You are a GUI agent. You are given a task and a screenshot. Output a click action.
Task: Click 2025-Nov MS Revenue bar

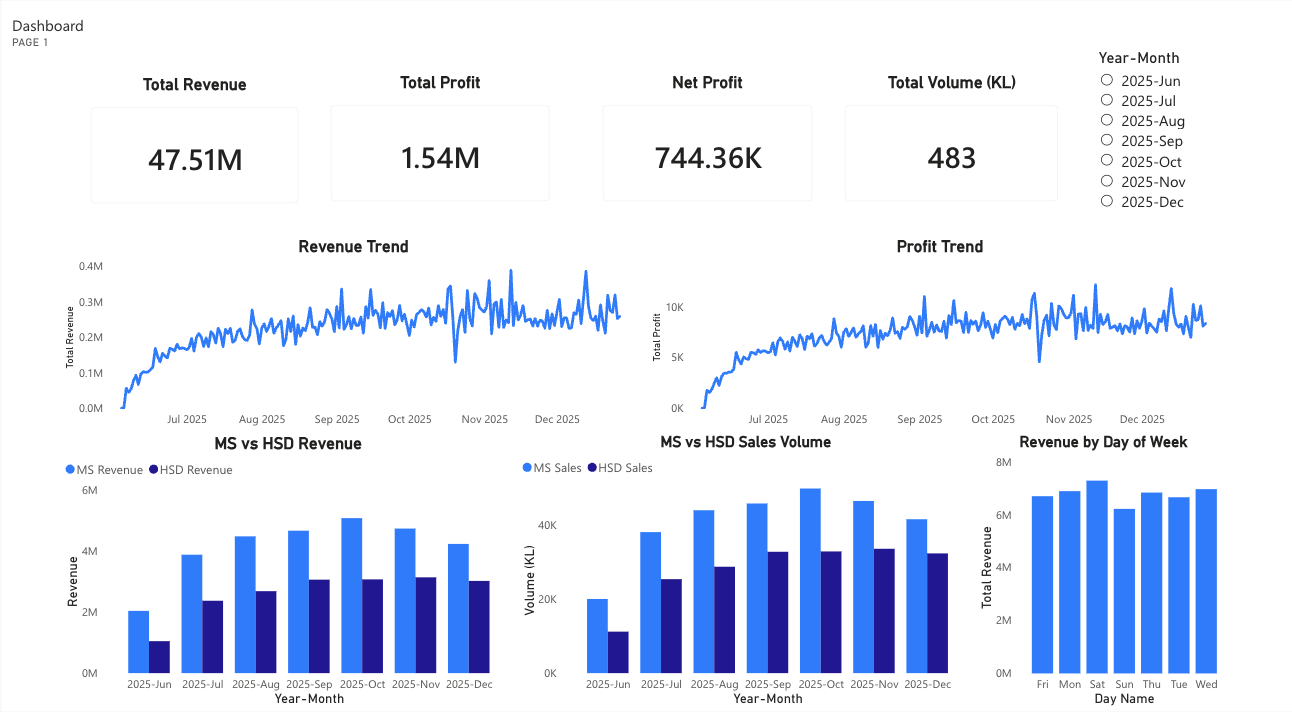tap(405, 600)
